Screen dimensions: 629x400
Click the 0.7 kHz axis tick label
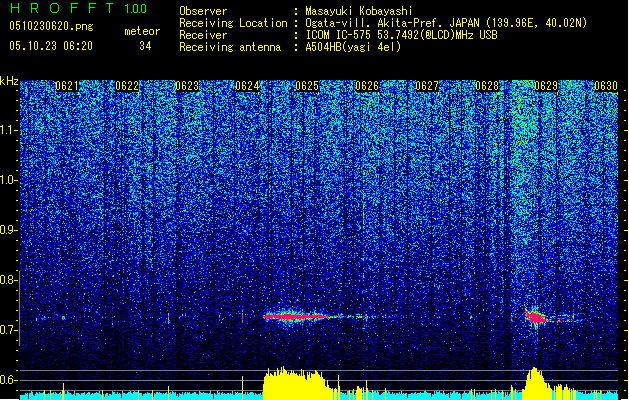point(8,330)
